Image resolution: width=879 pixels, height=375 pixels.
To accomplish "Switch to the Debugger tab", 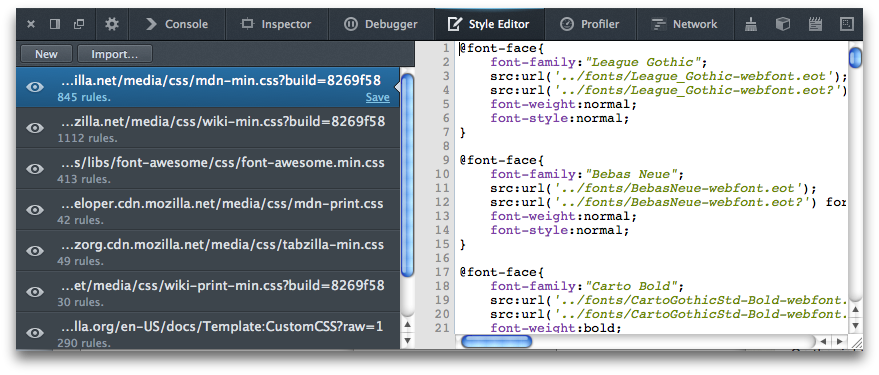I will point(381,24).
